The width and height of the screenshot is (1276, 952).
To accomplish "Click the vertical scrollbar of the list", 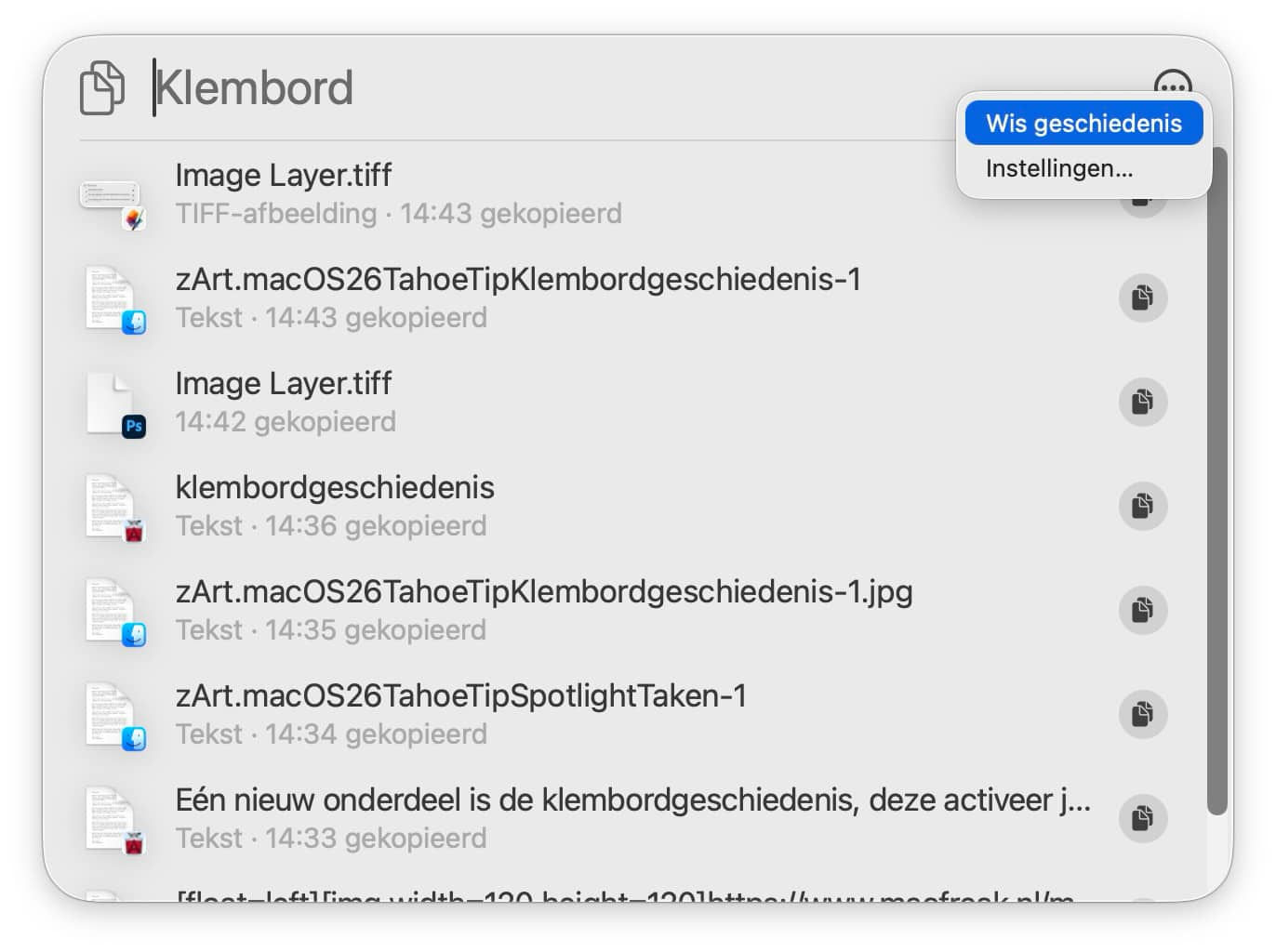I will [x=1216, y=483].
